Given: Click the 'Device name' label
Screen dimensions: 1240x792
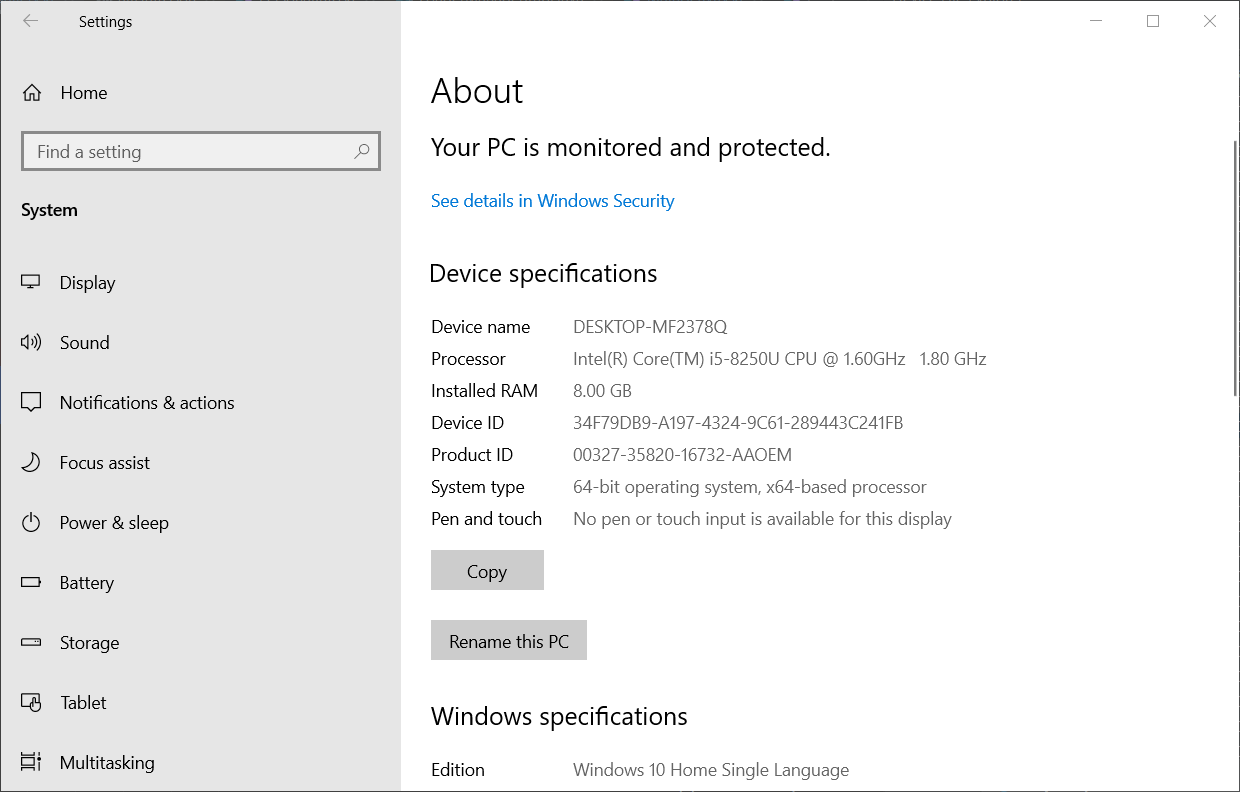Looking at the screenshot, I should tap(481, 327).
